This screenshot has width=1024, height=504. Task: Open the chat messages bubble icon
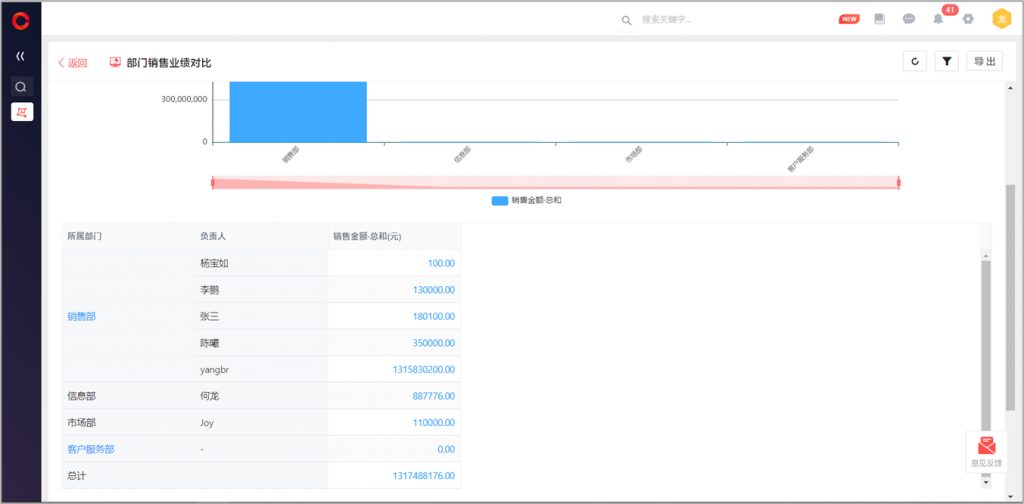point(909,19)
